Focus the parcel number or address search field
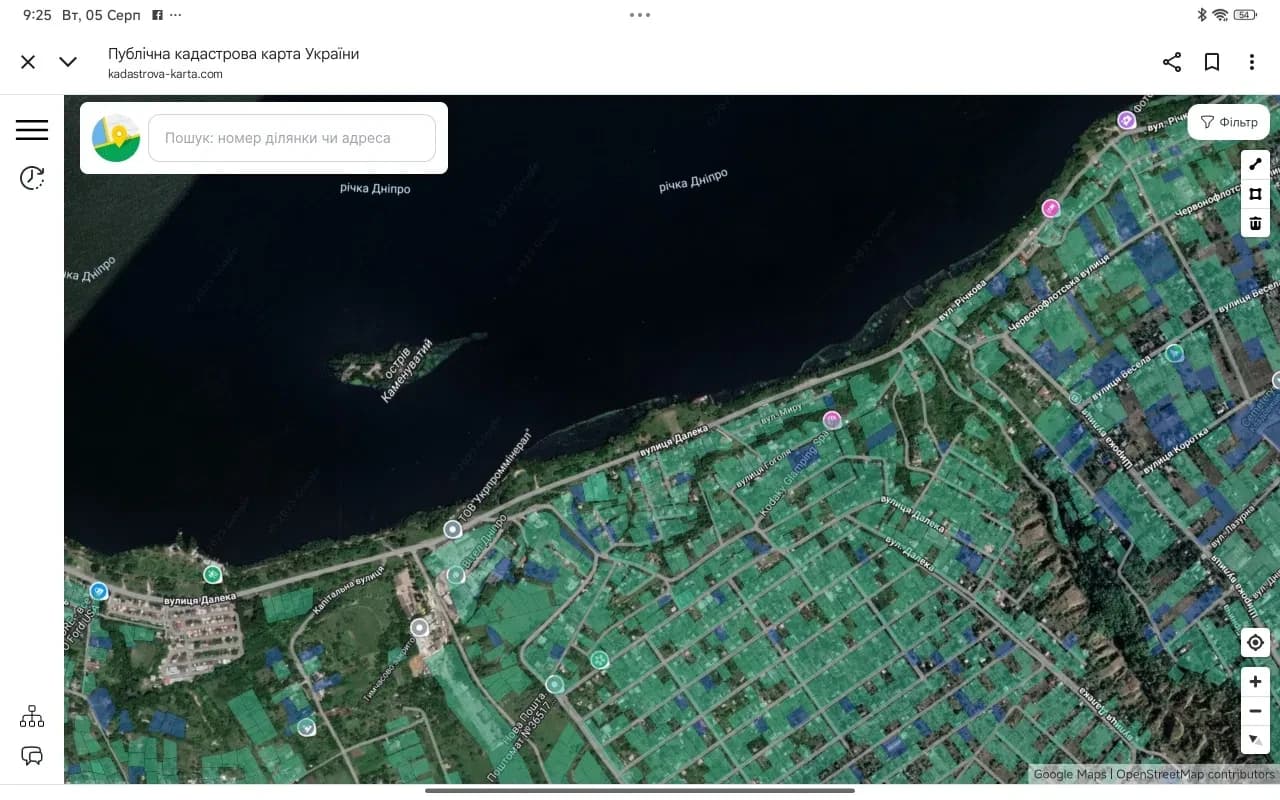 [x=292, y=138]
